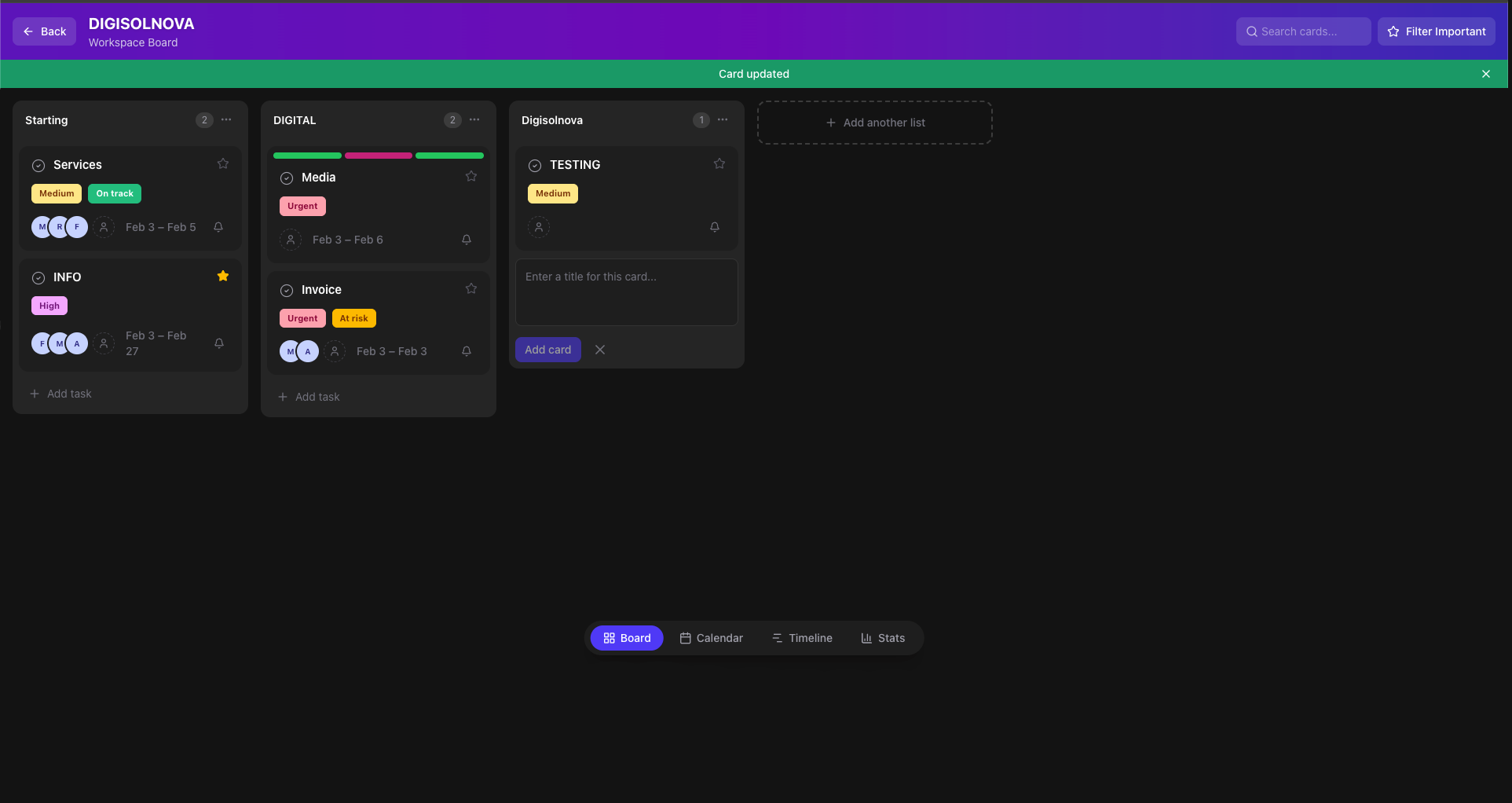
Task: Mark Services card as complete
Action: pyautogui.click(x=38, y=165)
